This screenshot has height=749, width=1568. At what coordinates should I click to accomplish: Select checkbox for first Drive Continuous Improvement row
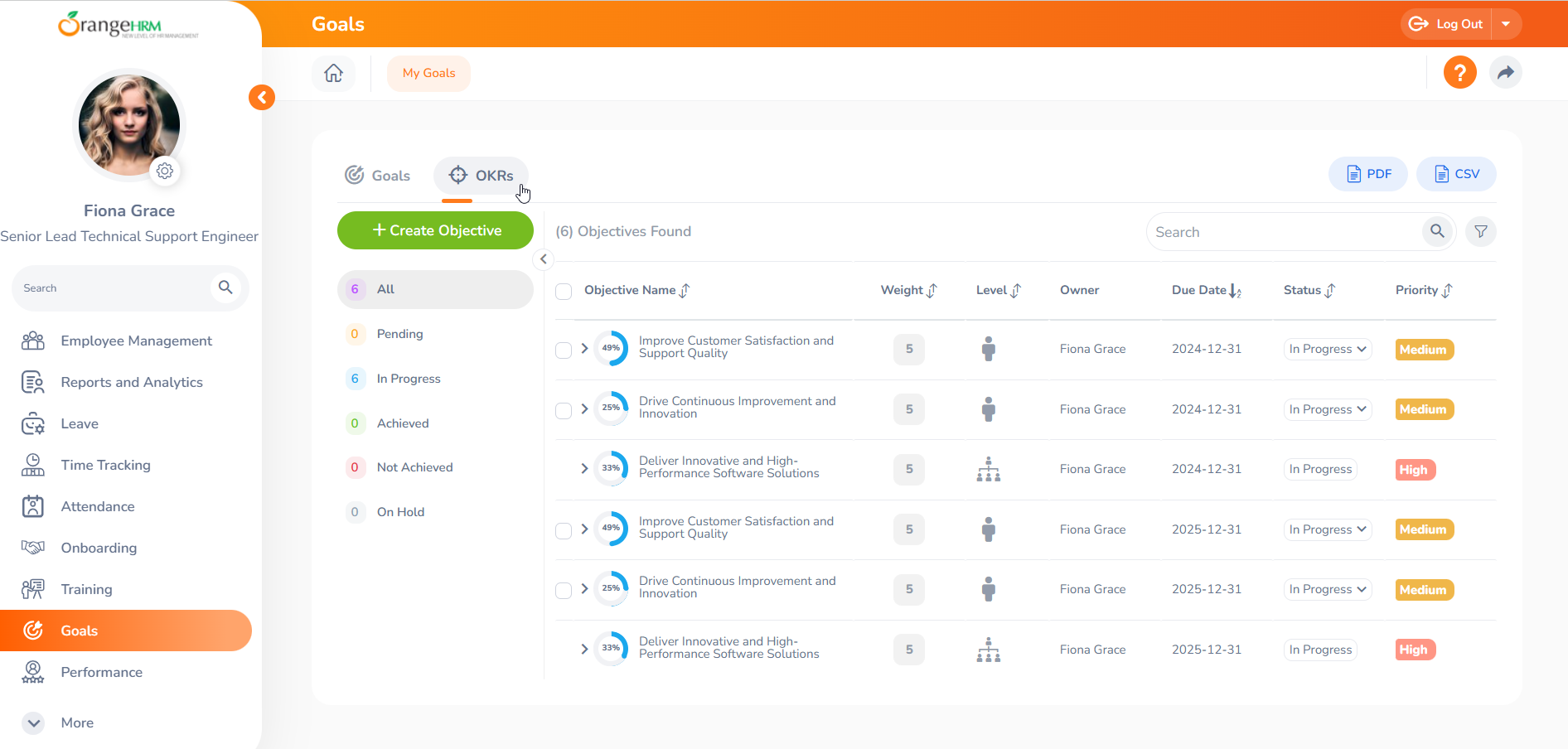point(564,410)
